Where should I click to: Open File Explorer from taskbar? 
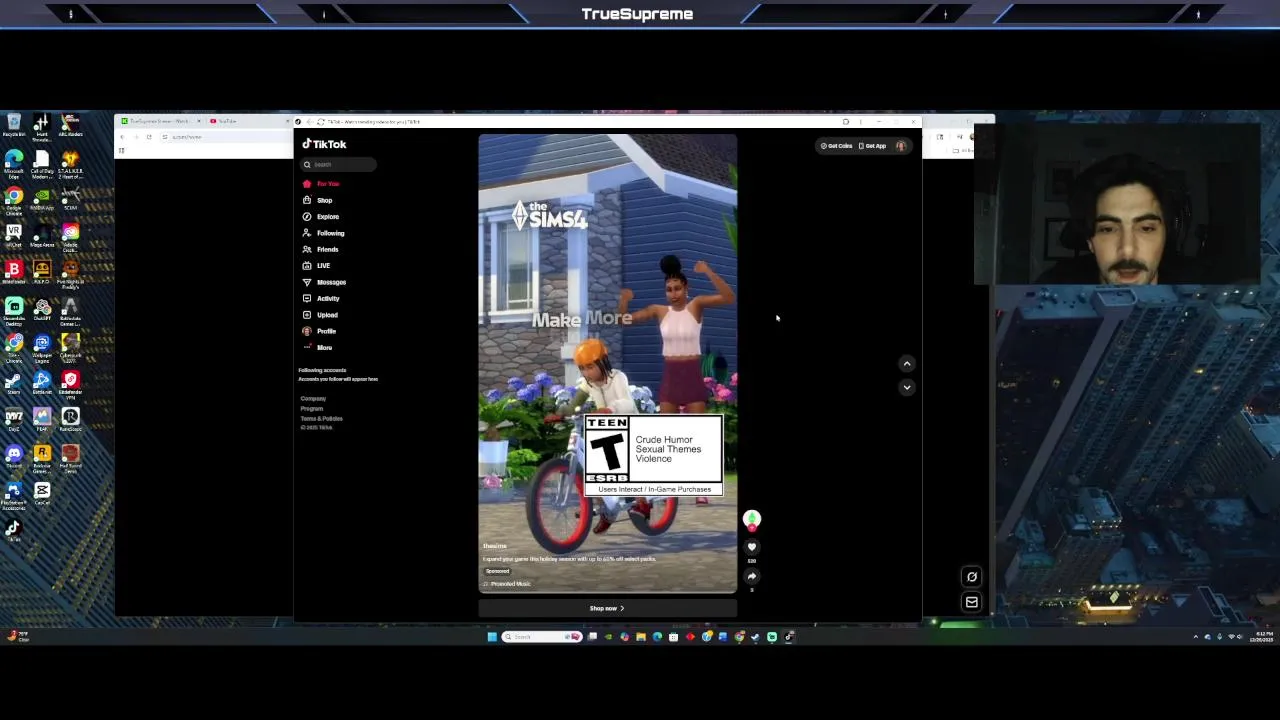pyautogui.click(x=641, y=637)
